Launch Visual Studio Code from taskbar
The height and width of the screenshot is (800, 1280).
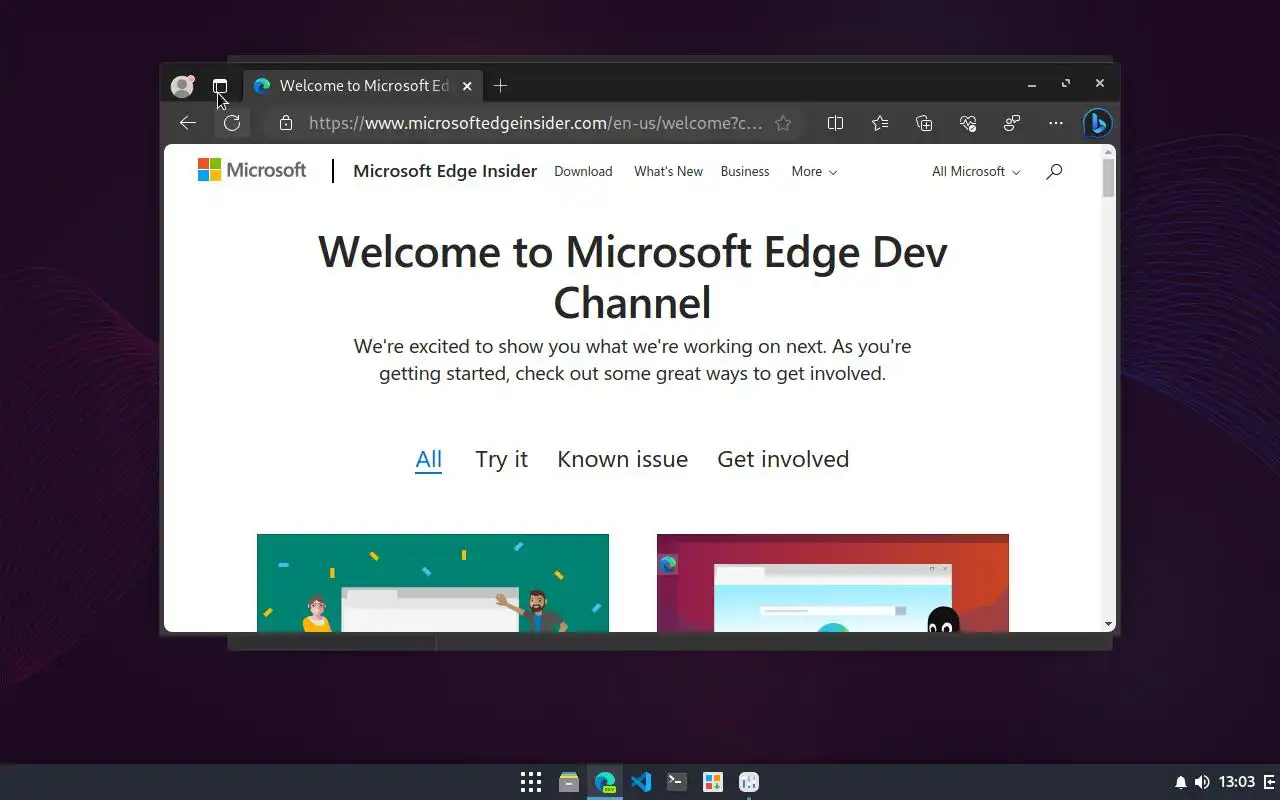pos(641,782)
